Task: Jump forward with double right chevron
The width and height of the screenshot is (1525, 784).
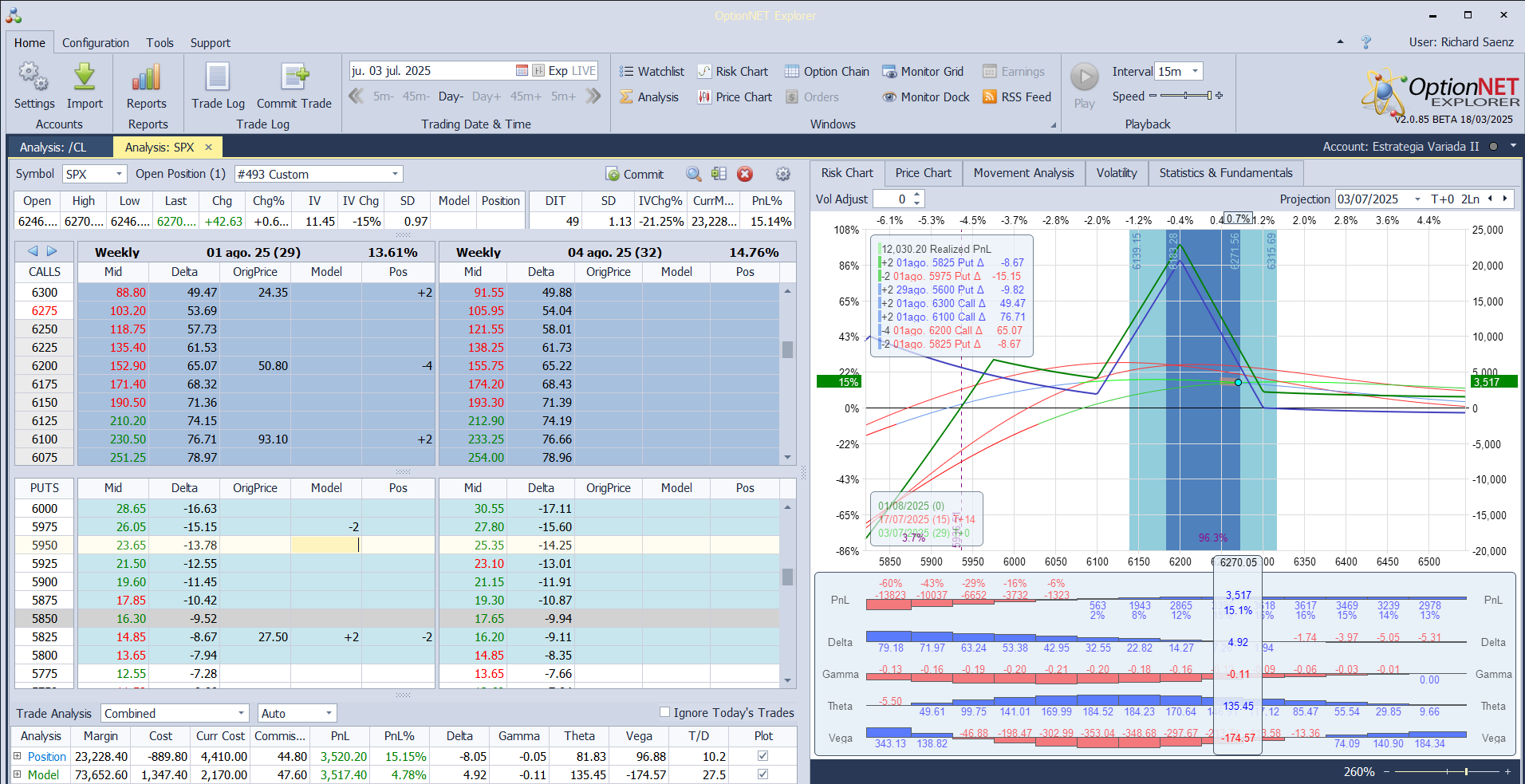Action: 593,97
